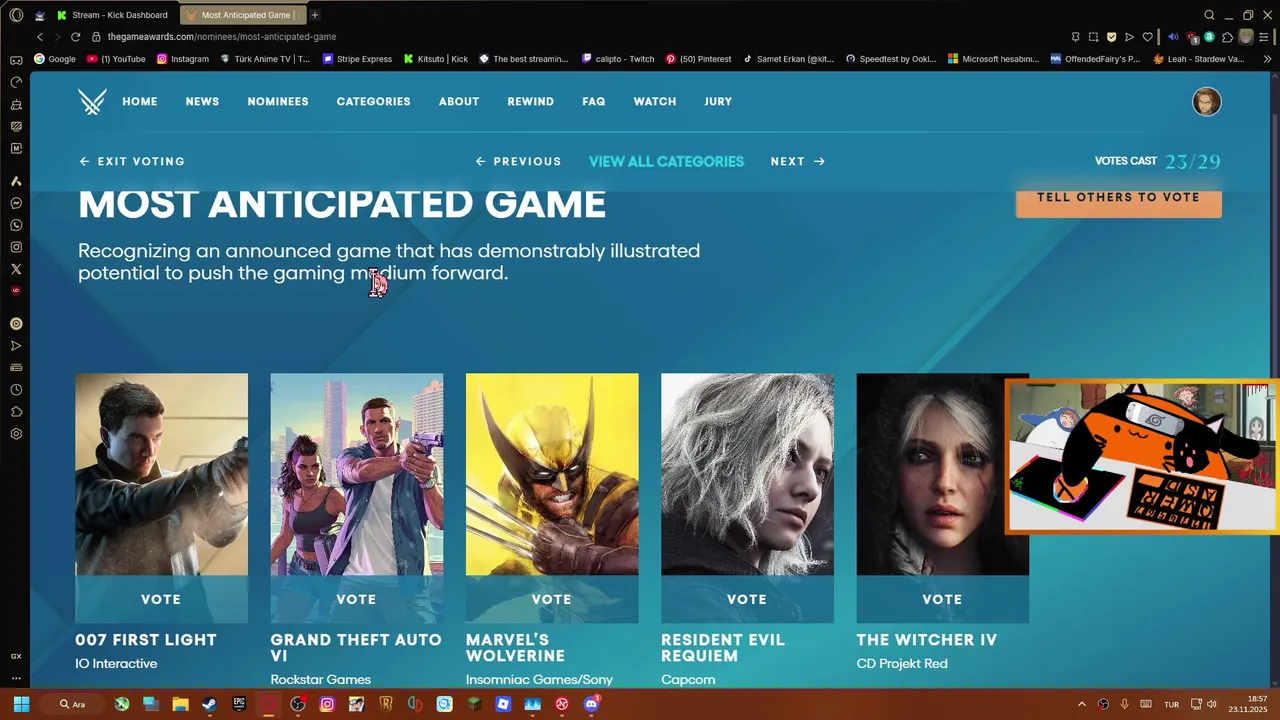Image resolution: width=1280 pixels, height=720 pixels.
Task: Open the Opera menu logo
Action: pos(16,15)
